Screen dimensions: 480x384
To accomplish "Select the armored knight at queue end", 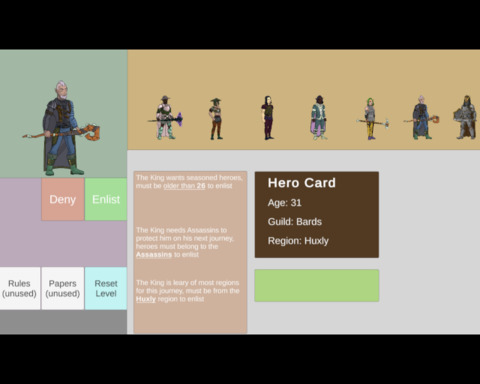I will click(x=465, y=117).
